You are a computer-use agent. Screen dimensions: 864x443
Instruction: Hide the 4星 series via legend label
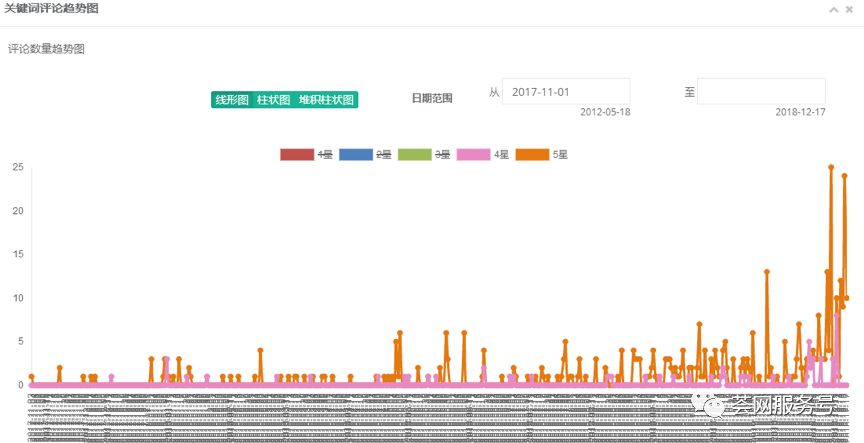pyautogui.click(x=501, y=155)
